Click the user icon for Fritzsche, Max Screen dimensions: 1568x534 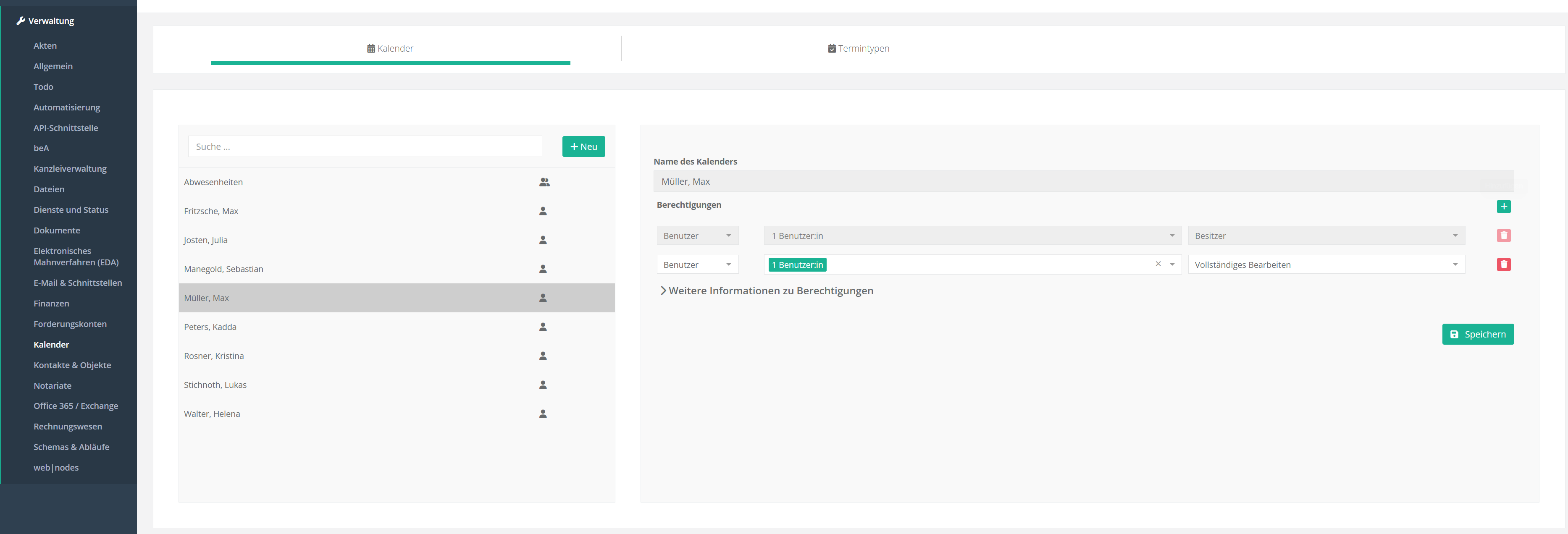point(543,211)
